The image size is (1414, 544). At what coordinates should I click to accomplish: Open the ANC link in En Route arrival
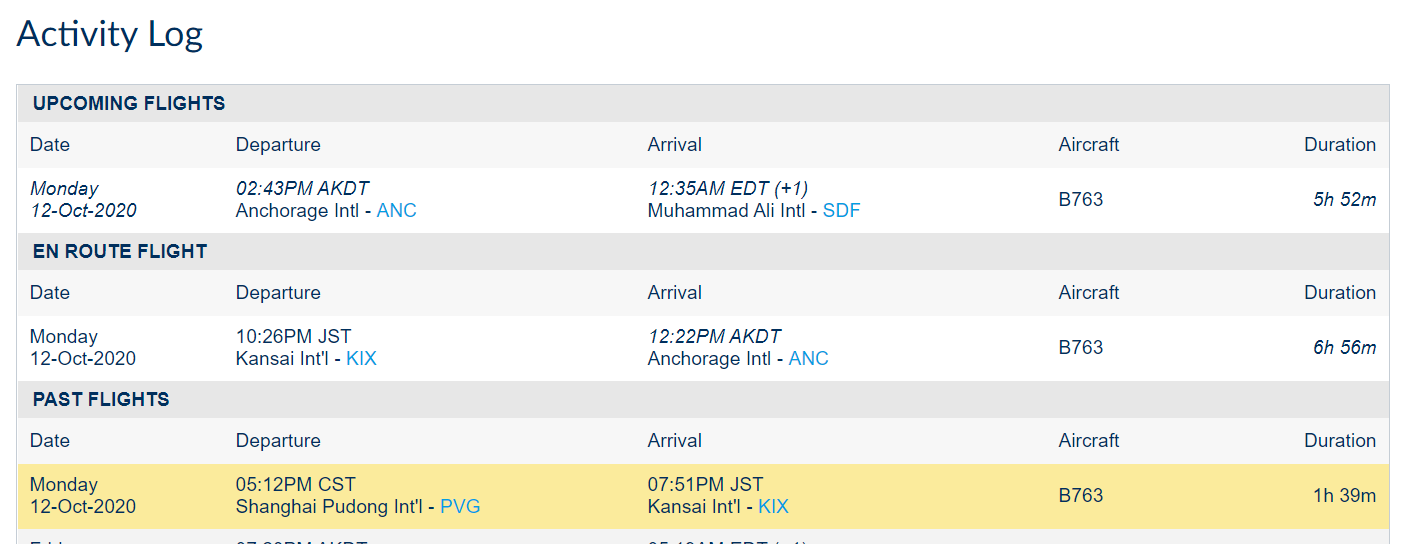tap(809, 359)
